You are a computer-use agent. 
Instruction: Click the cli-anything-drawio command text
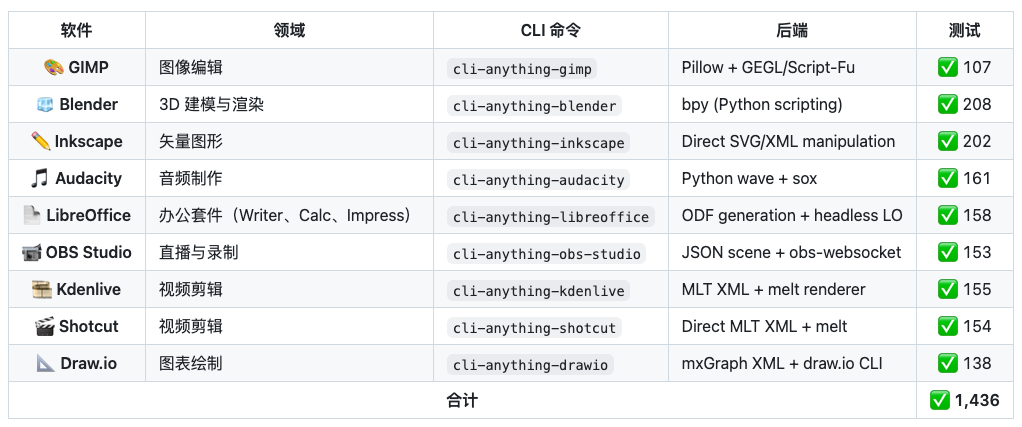530,365
